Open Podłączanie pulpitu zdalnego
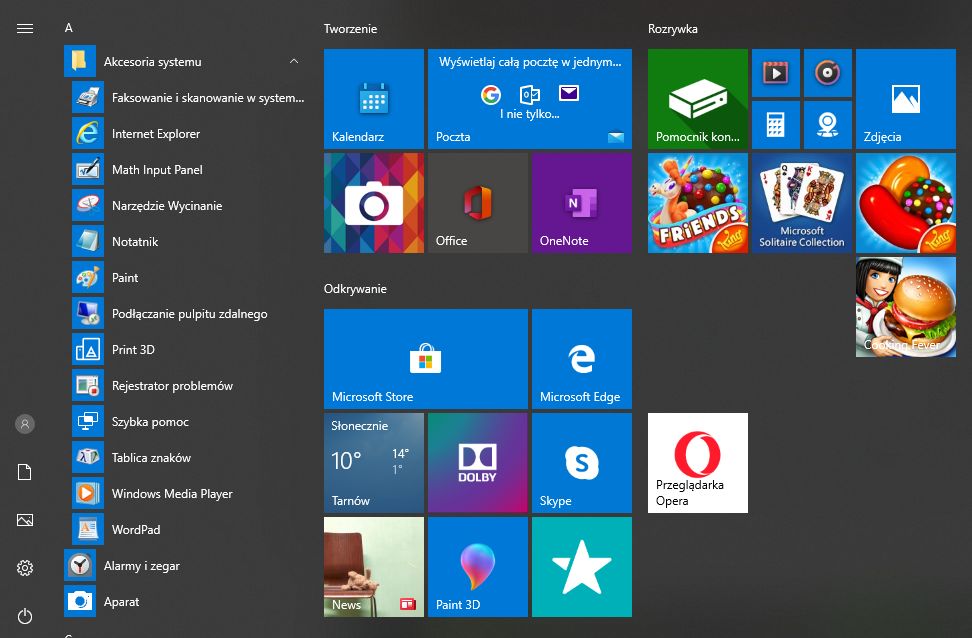The image size is (972, 638). click(x=188, y=313)
